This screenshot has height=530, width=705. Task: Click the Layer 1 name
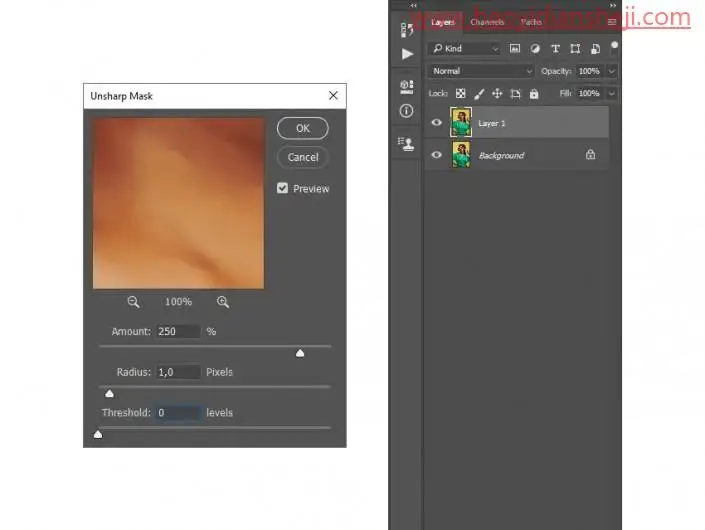click(x=491, y=123)
